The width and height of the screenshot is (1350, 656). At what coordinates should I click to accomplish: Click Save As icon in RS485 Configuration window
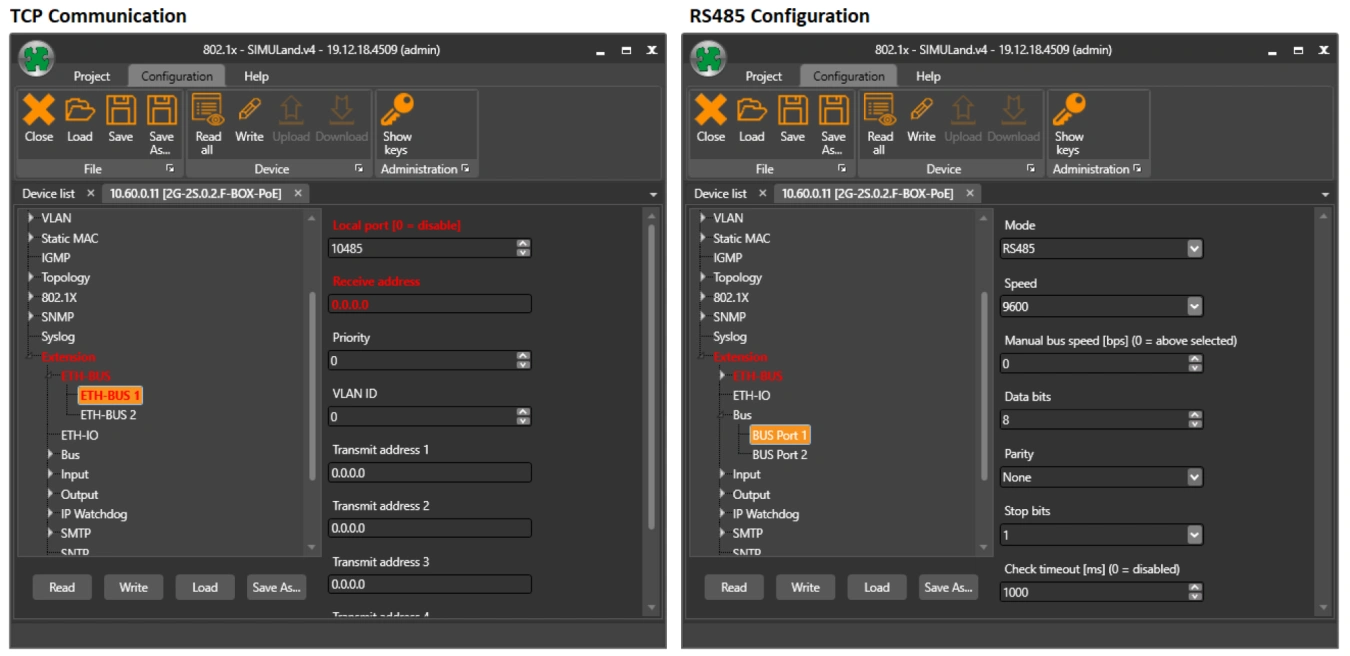(x=833, y=111)
